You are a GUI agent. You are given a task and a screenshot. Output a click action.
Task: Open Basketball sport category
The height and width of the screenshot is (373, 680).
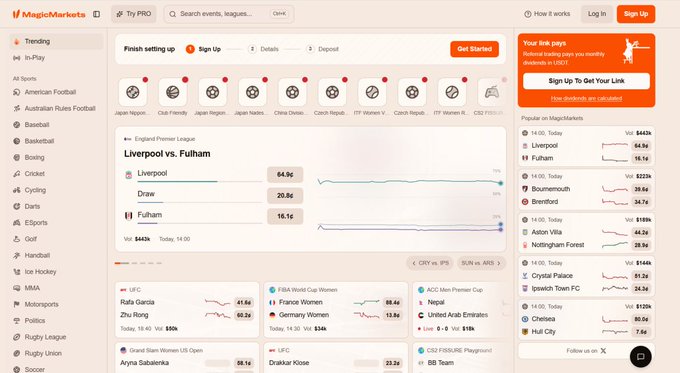click(x=56, y=141)
